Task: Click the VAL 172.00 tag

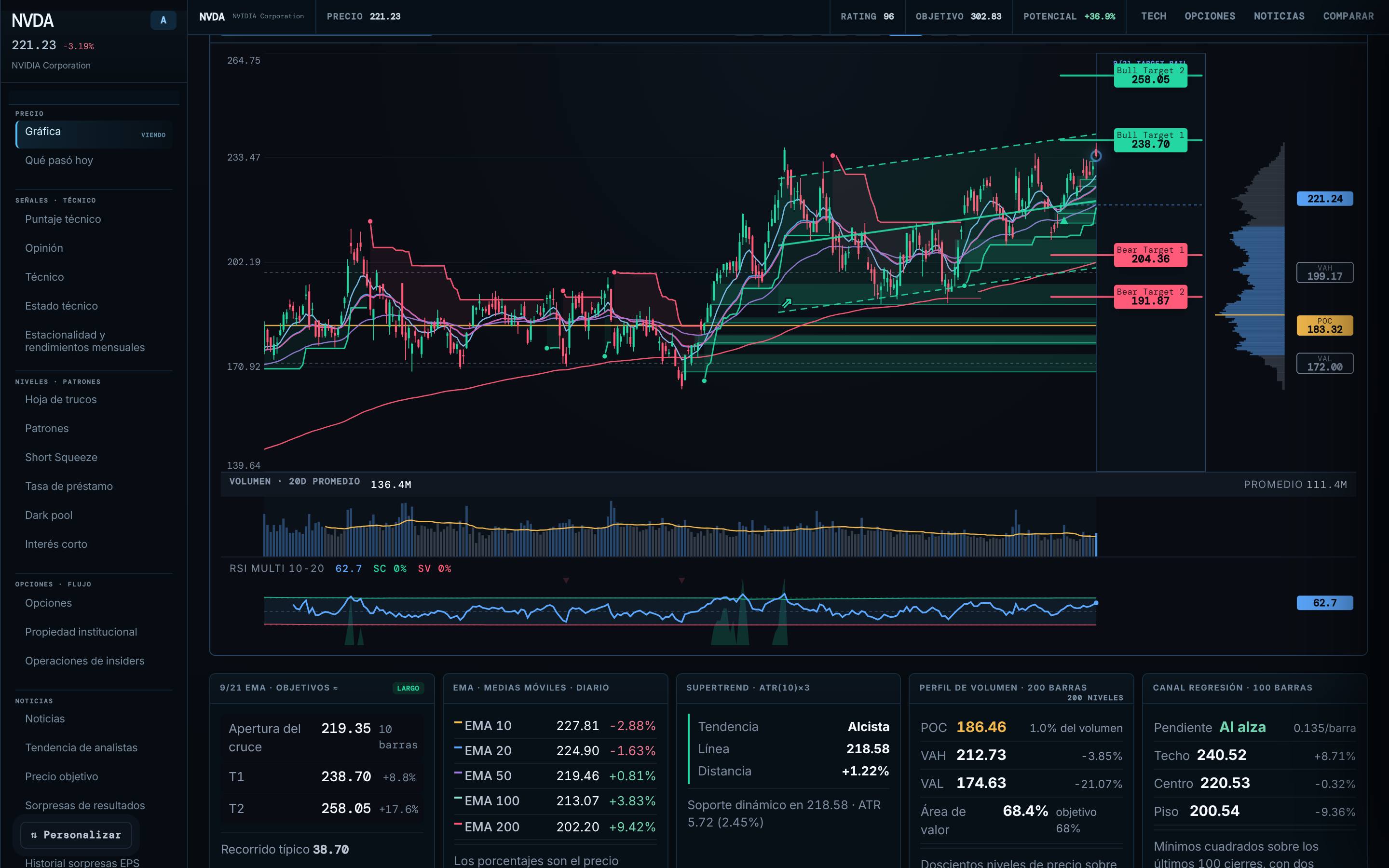Action: (x=1325, y=364)
